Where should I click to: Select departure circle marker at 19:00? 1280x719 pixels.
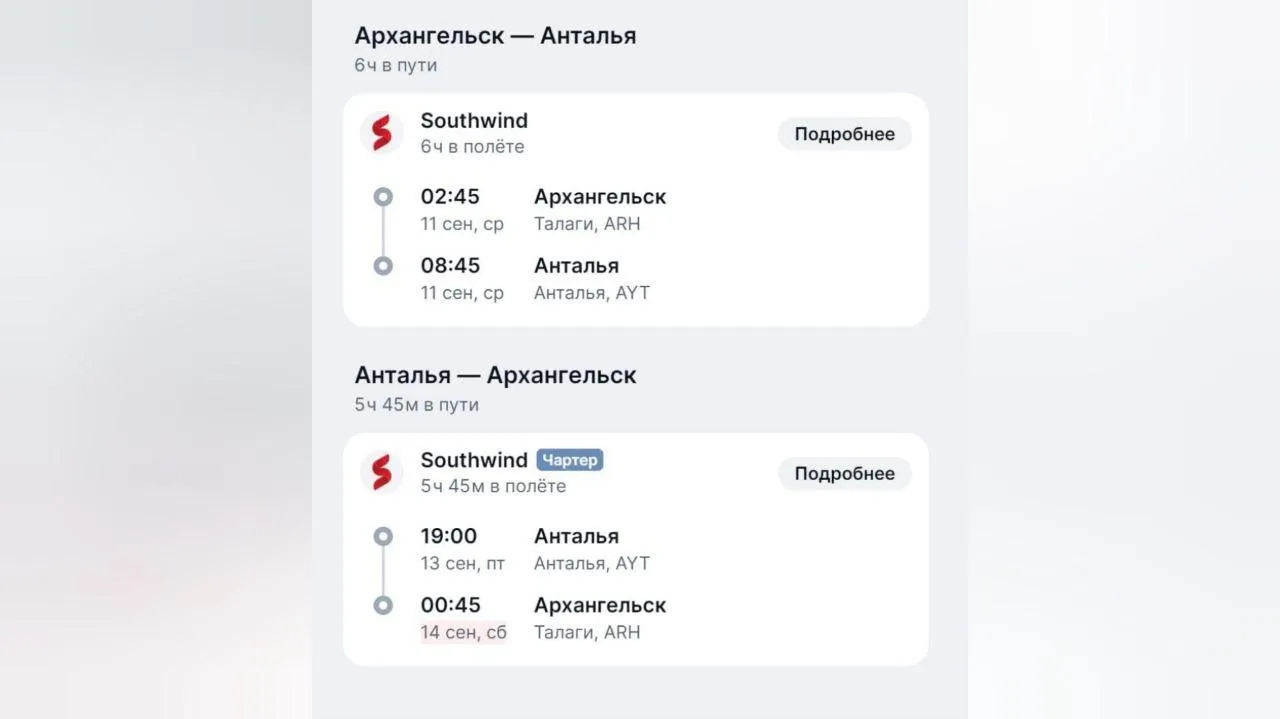[x=383, y=537]
